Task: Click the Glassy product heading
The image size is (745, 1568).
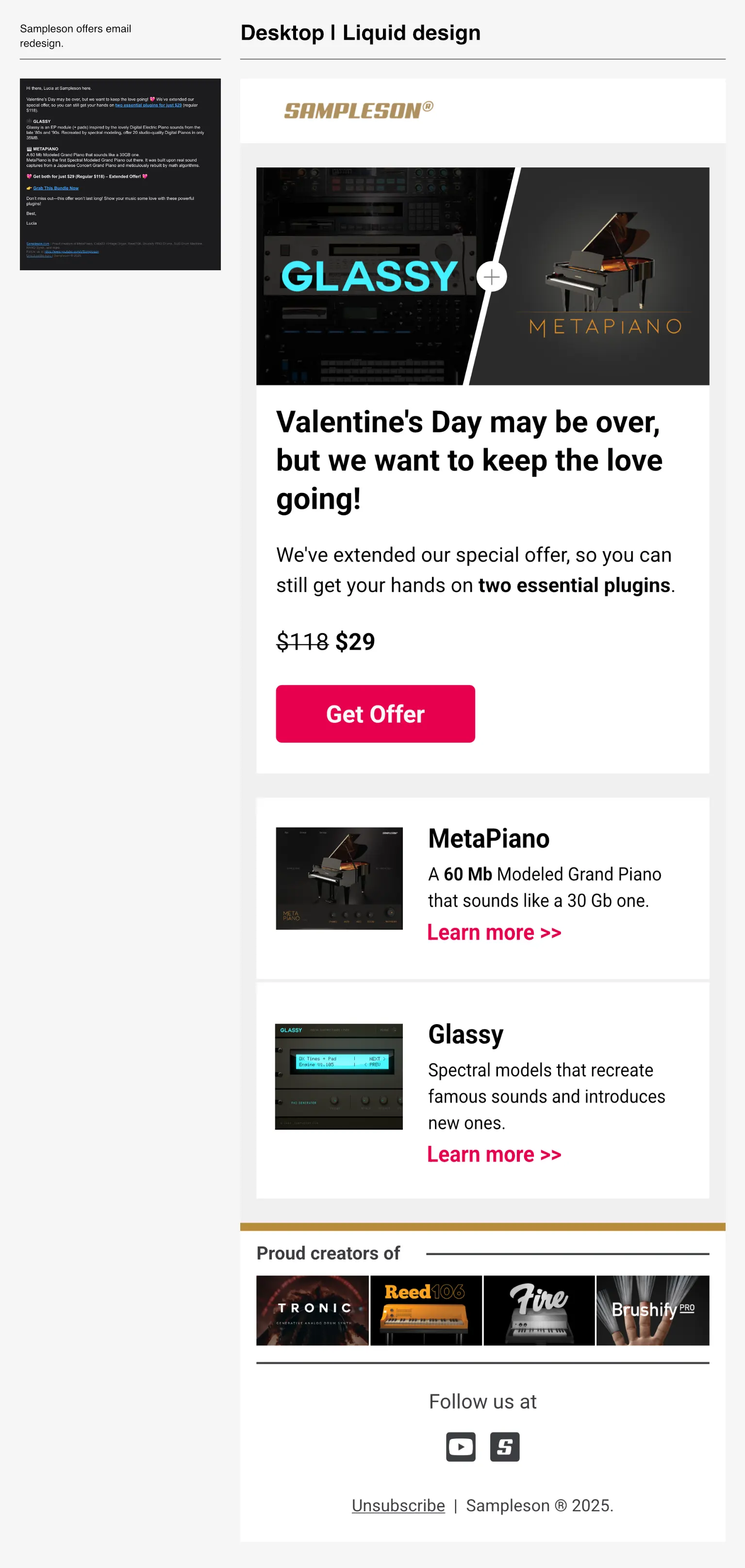Action: tap(466, 1034)
